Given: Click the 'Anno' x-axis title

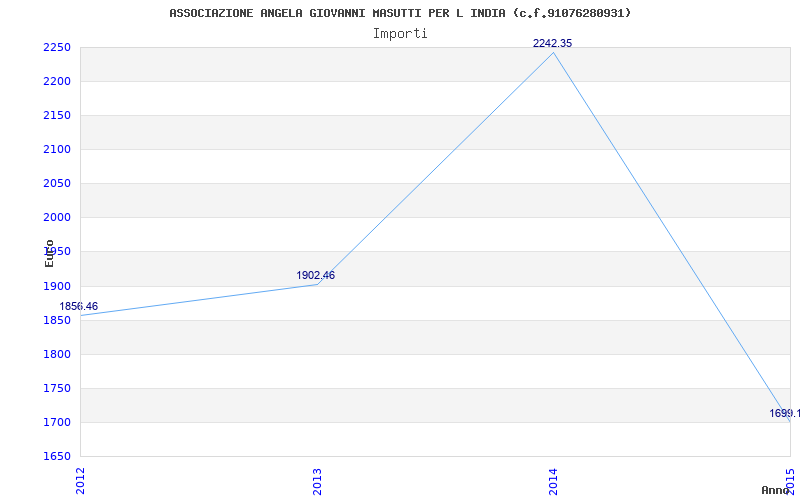Looking at the screenshot, I should 776,490.
